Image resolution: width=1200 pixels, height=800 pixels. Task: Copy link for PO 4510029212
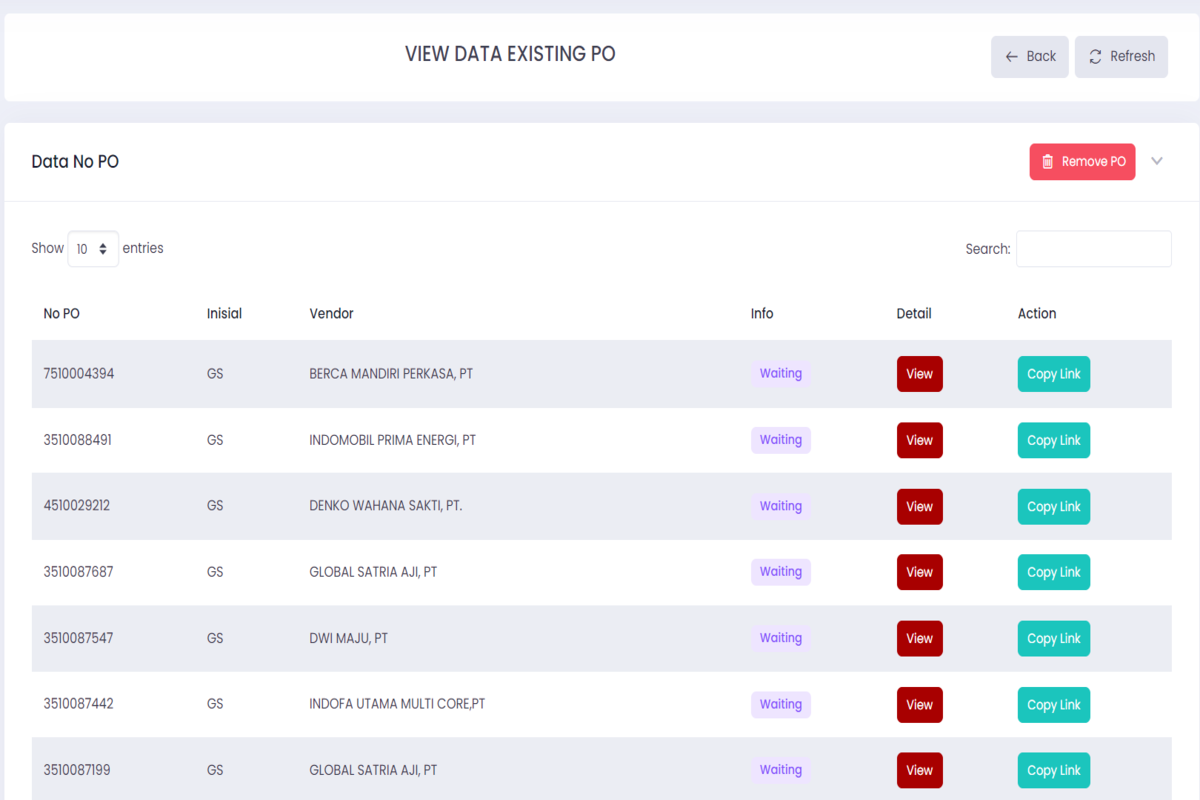[x=1053, y=506]
